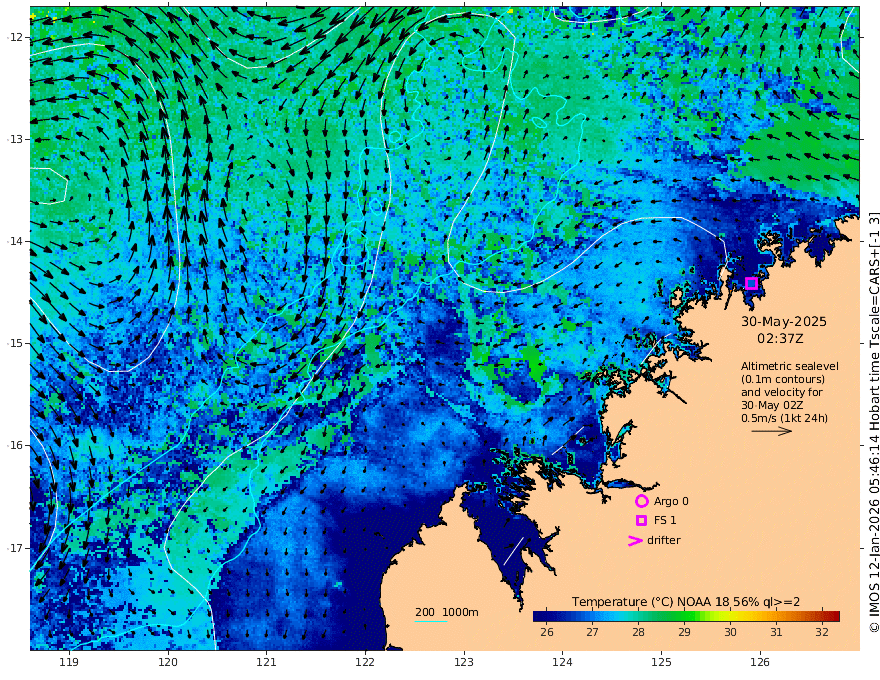Viewport: 880px width, 680px height.
Task: Click the colorbar tick label "26"
Action: [x=547, y=632]
